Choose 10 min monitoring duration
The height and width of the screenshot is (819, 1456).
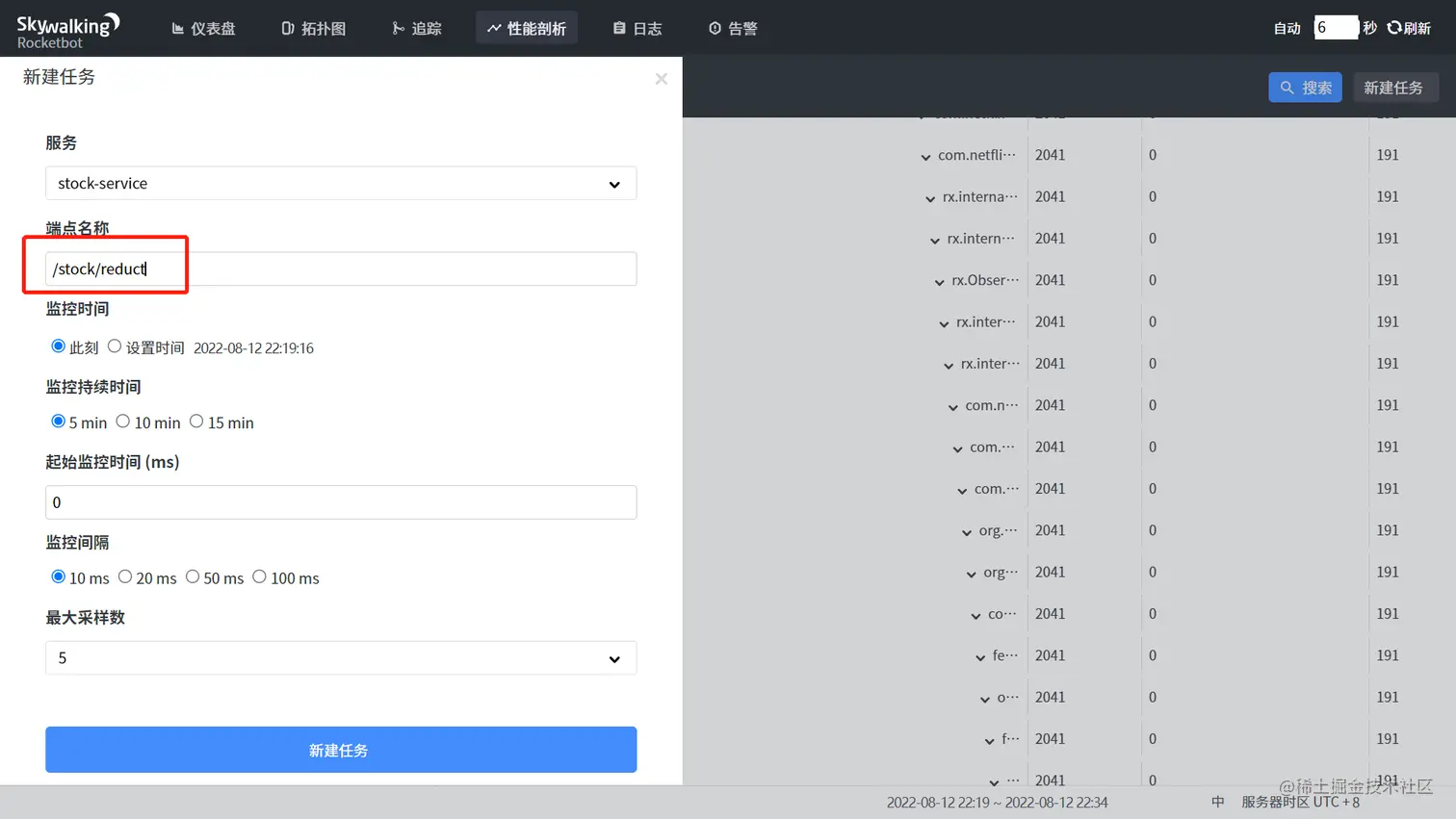pyautogui.click(x=123, y=422)
